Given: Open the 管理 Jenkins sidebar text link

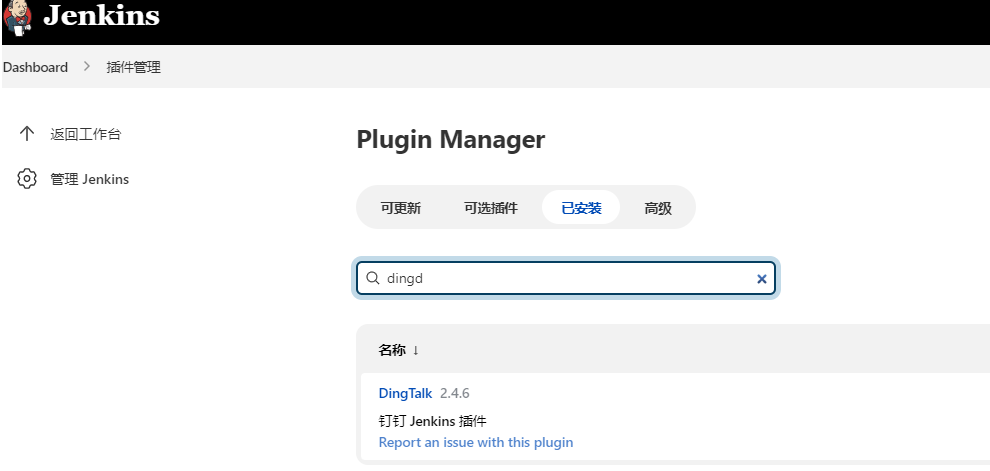Looking at the screenshot, I should [x=90, y=180].
